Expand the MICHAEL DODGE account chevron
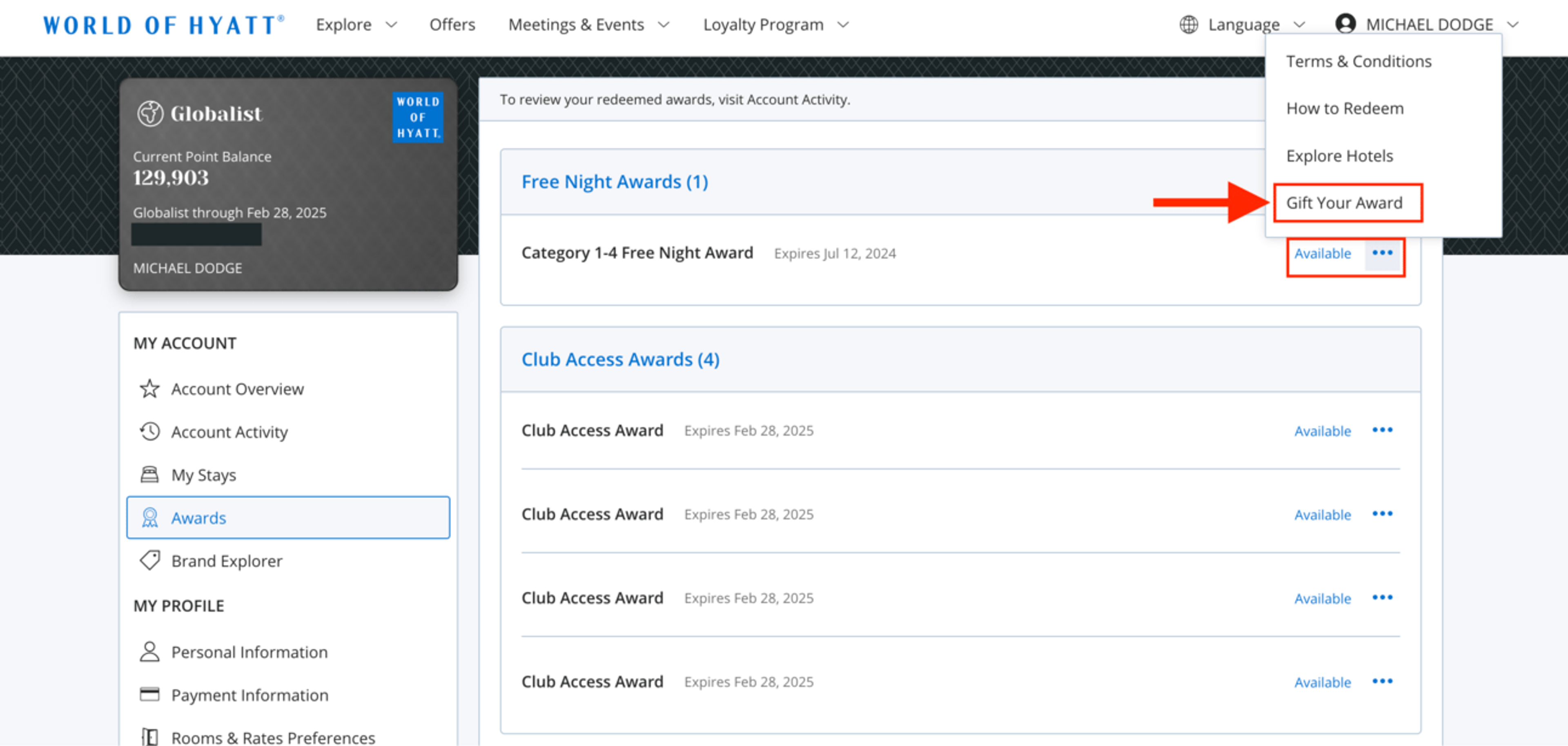The width and height of the screenshot is (1568, 746). (1513, 25)
